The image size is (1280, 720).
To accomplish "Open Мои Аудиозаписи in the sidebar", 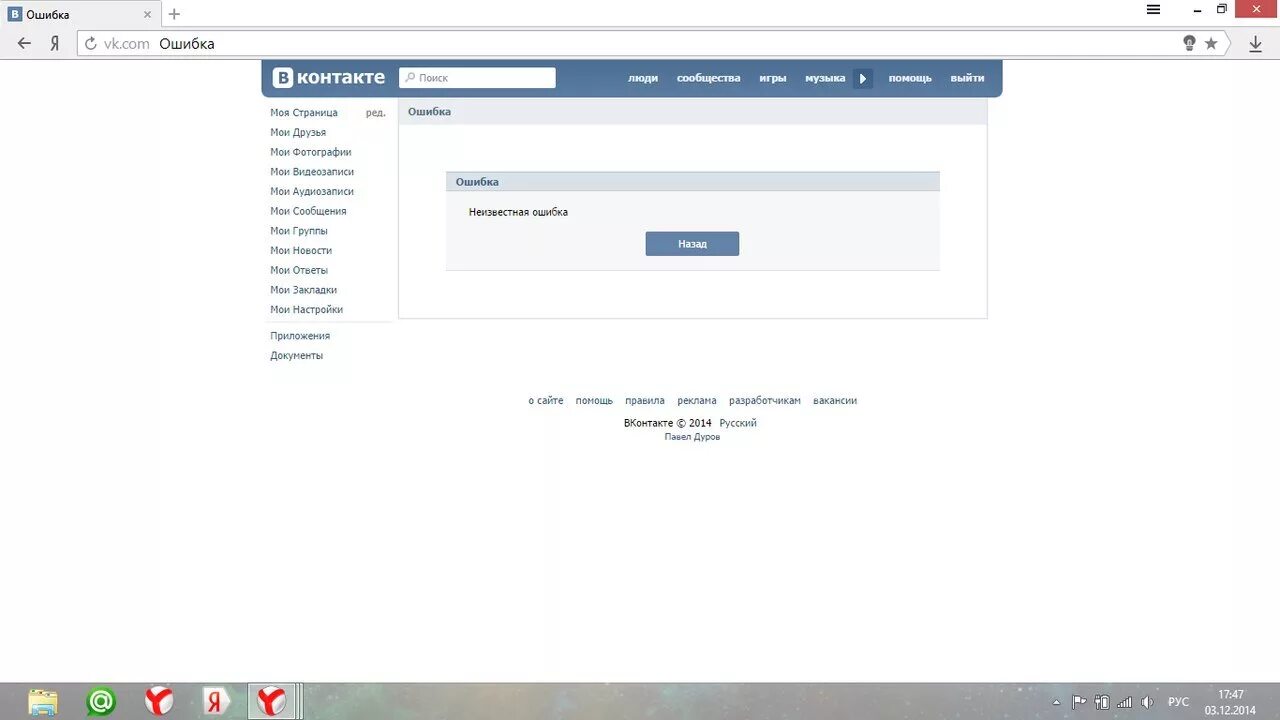I will (312, 191).
